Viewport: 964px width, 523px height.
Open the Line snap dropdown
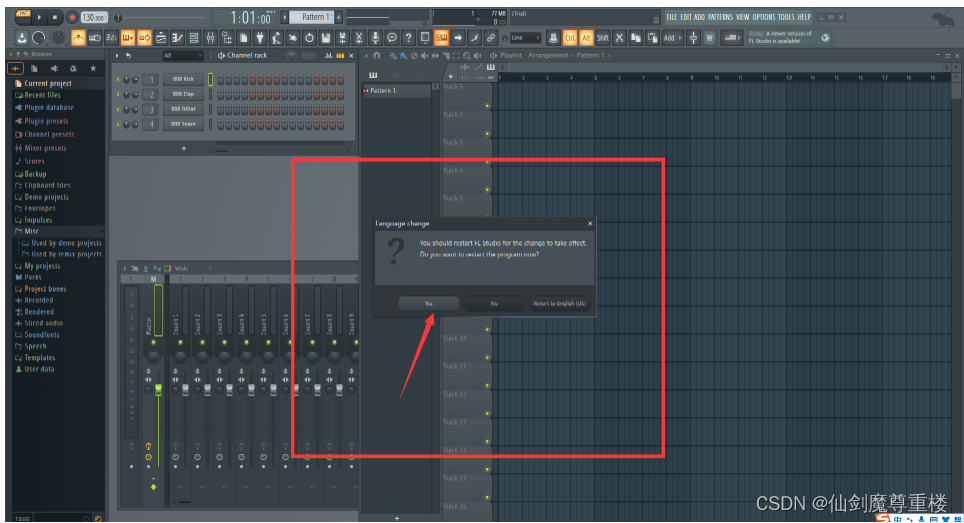526,37
